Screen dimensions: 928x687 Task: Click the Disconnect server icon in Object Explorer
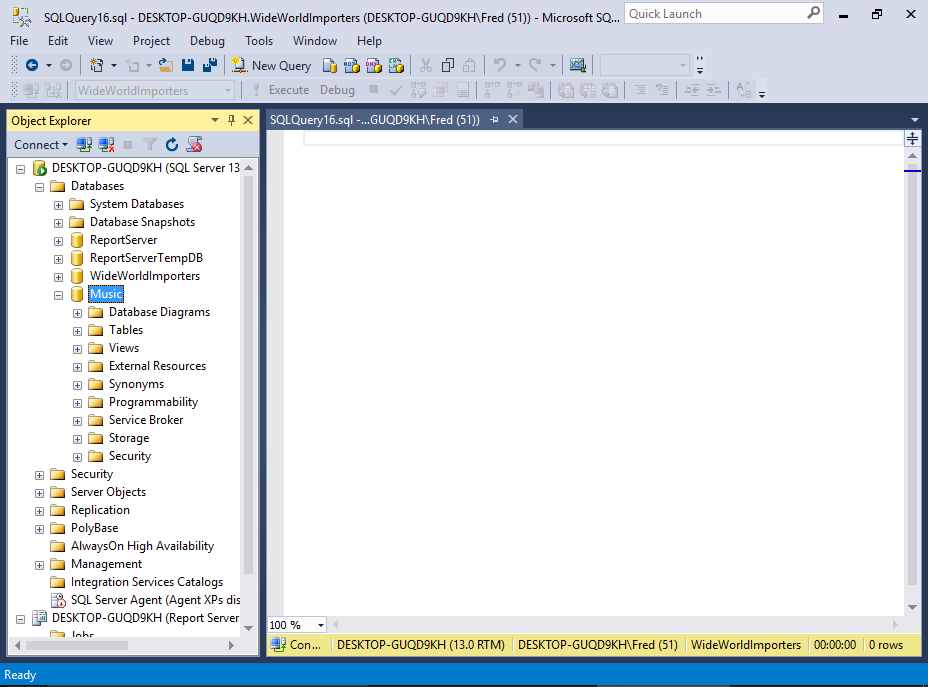pyautogui.click(x=106, y=145)
